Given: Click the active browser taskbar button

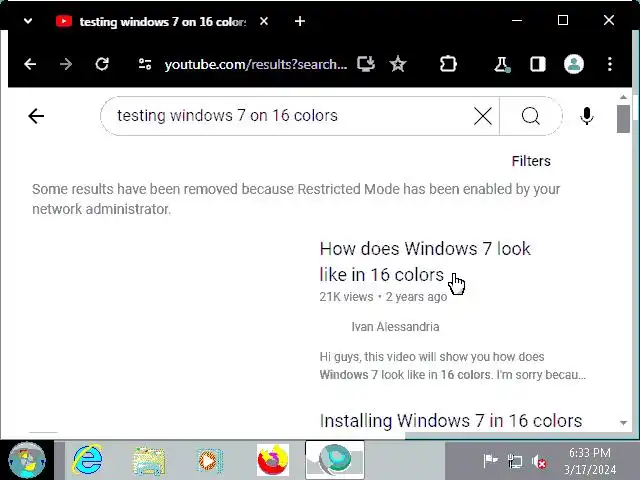Looking at the screenshot, I should tap(335, 460).
